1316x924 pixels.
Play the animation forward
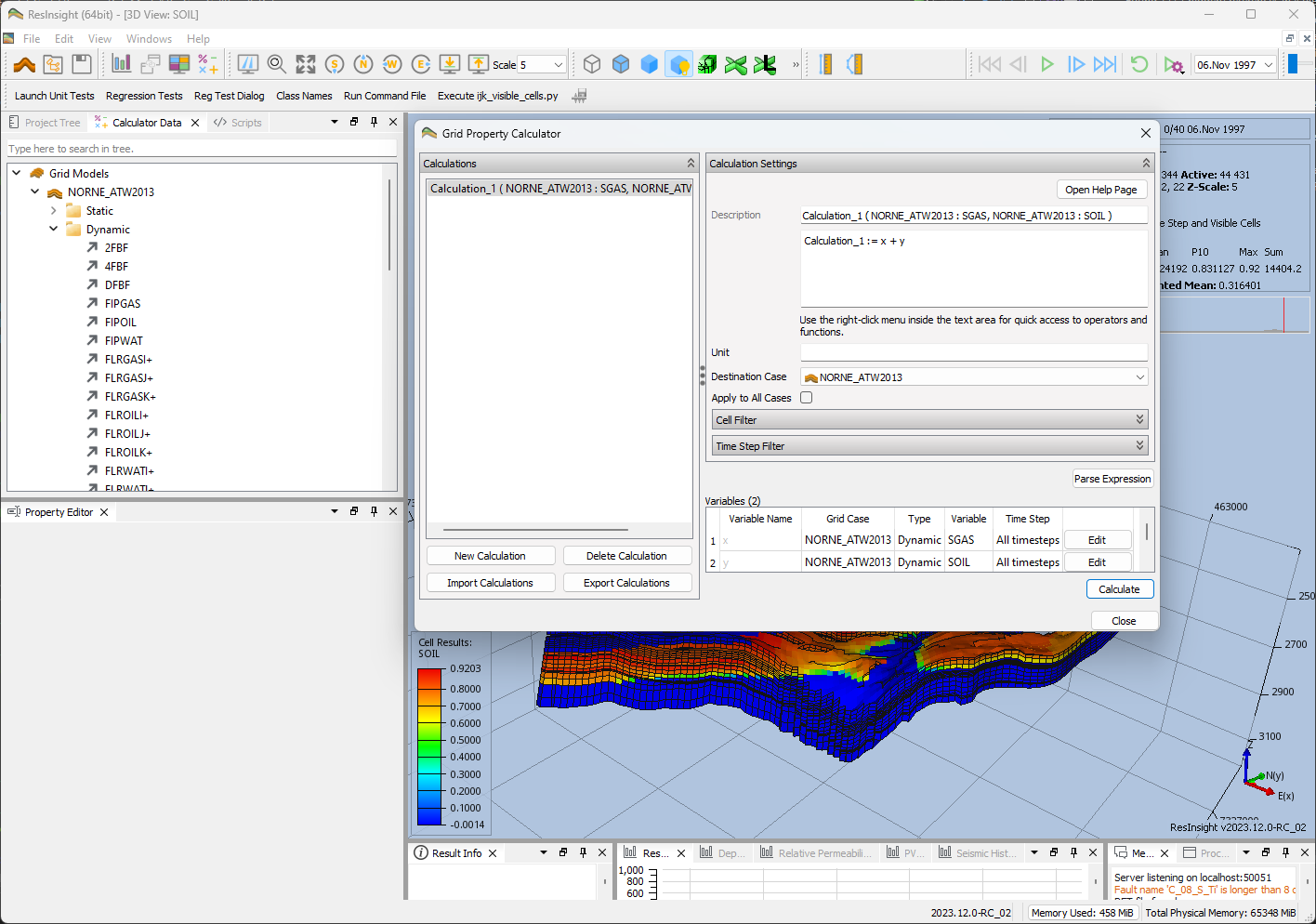tap(1047, 64)
